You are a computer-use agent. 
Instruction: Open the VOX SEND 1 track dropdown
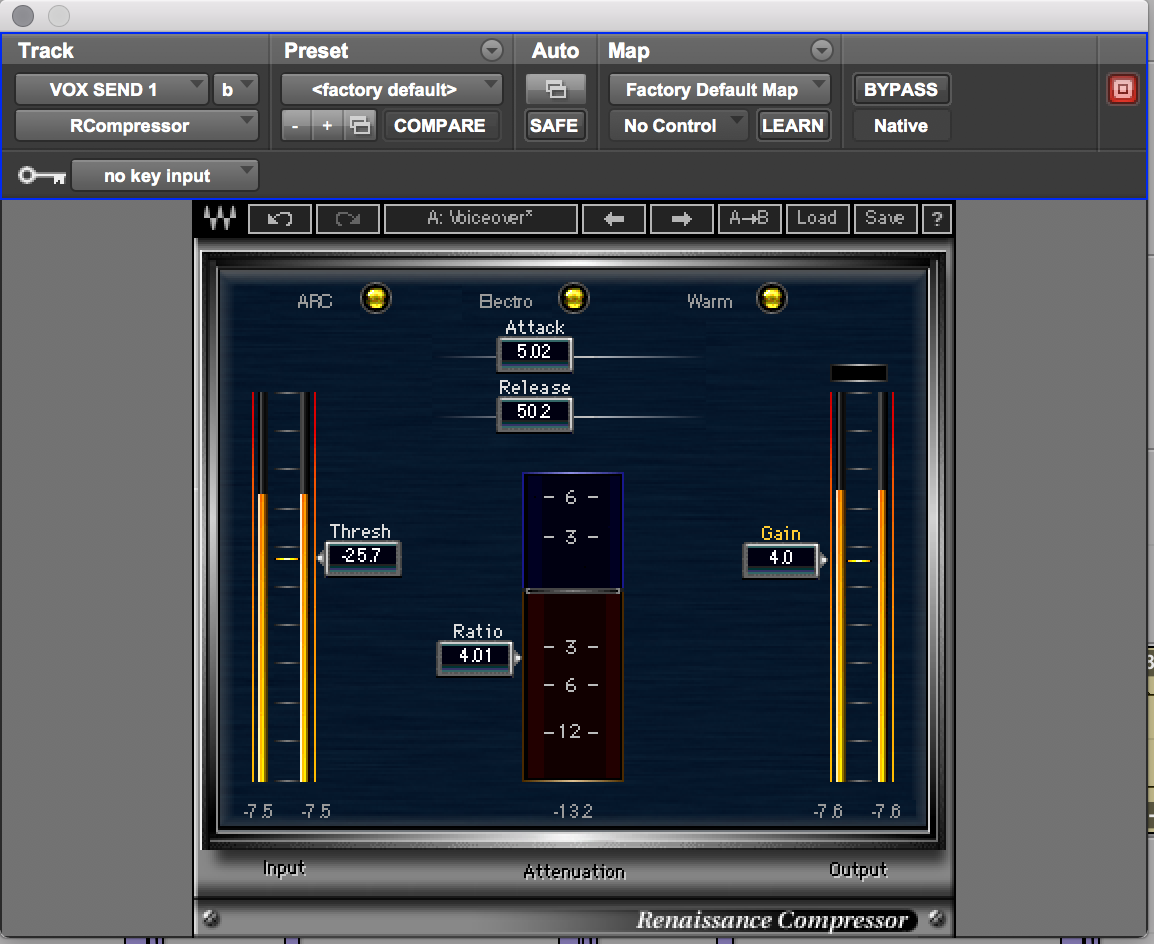pos(112,90)
